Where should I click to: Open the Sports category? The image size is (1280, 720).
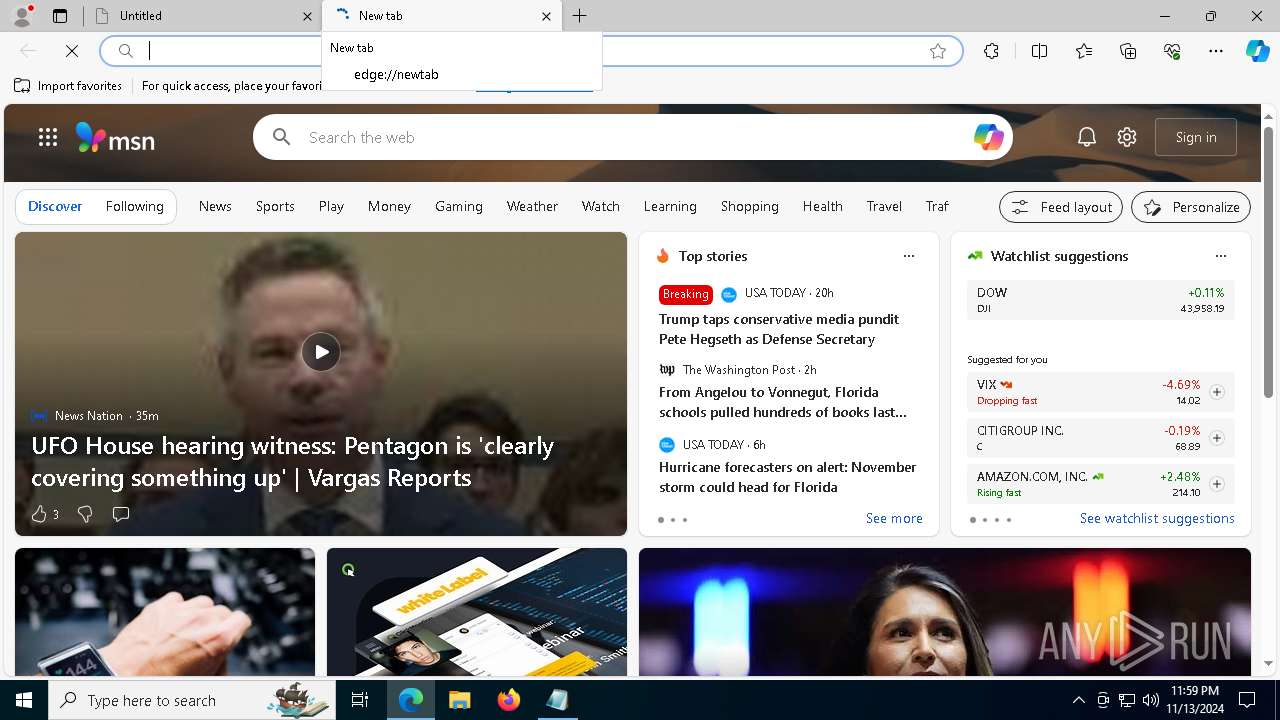tap(275, 206)
